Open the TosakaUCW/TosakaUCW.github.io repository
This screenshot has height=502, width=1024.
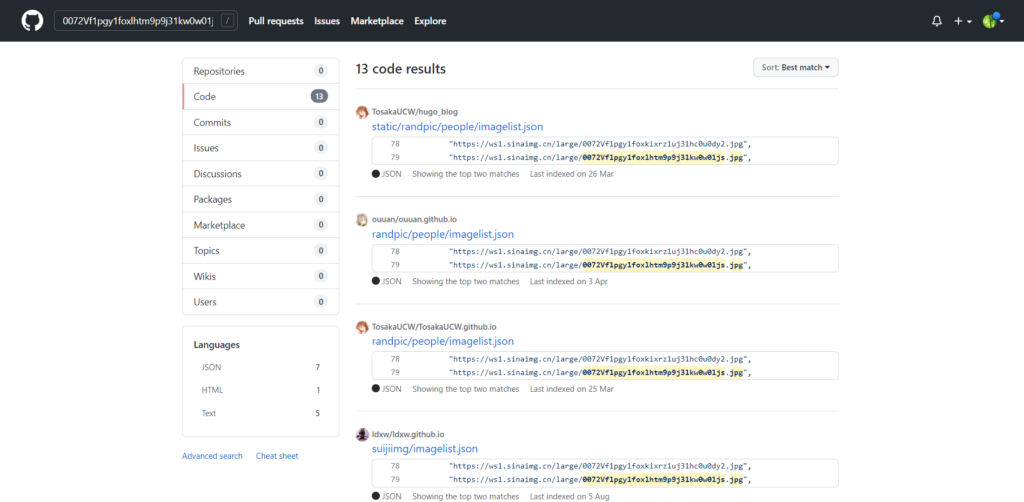(434, 327)
